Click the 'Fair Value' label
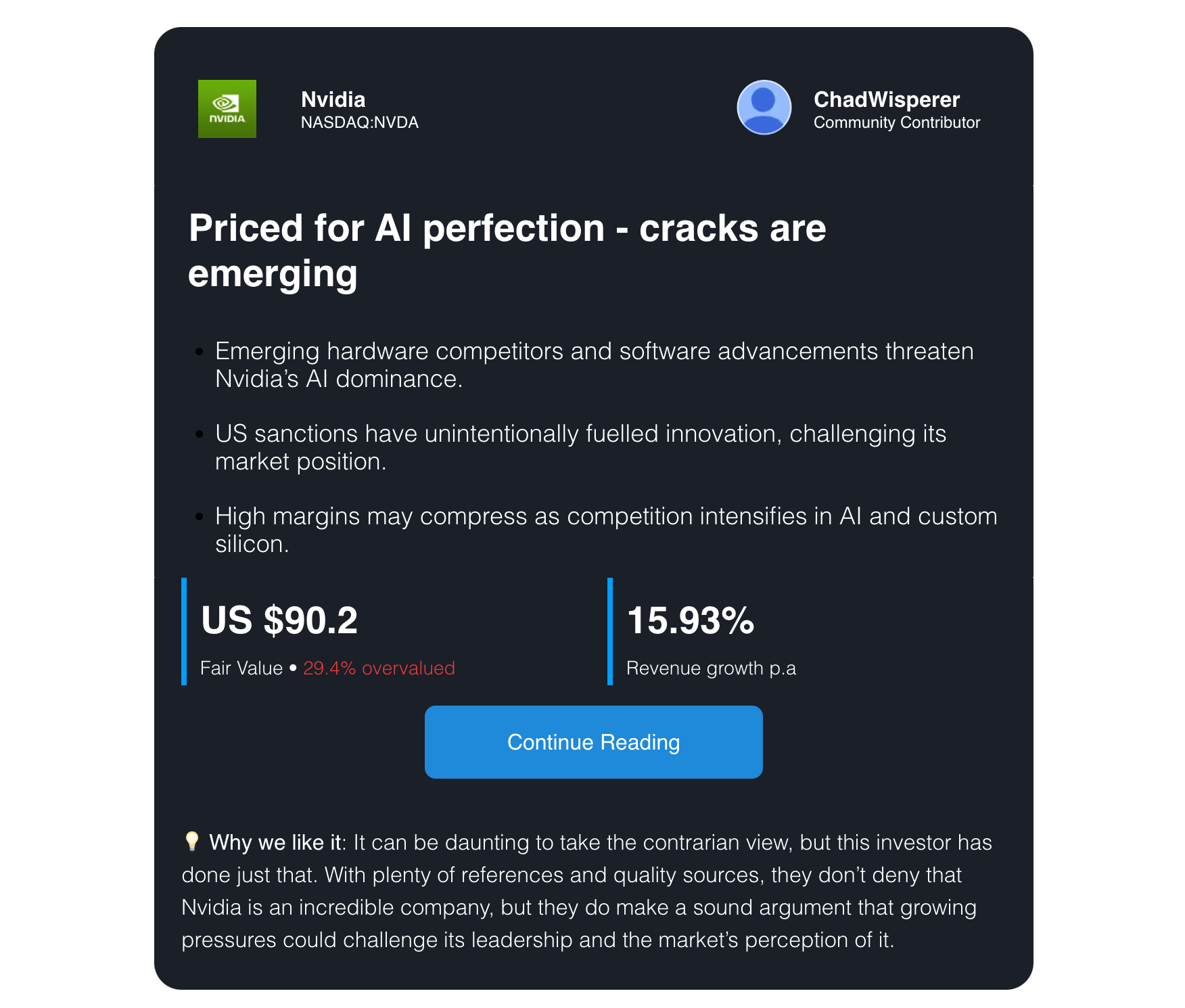Image resolution: width=1185 pixels, height=1008 pixels. 241,668
